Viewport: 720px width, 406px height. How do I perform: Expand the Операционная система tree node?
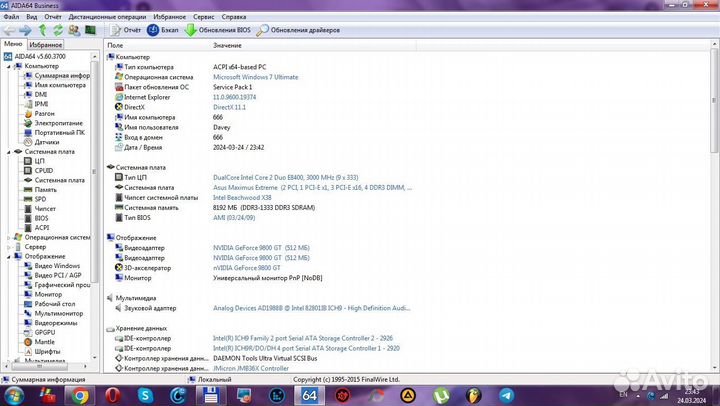point(8,238)
